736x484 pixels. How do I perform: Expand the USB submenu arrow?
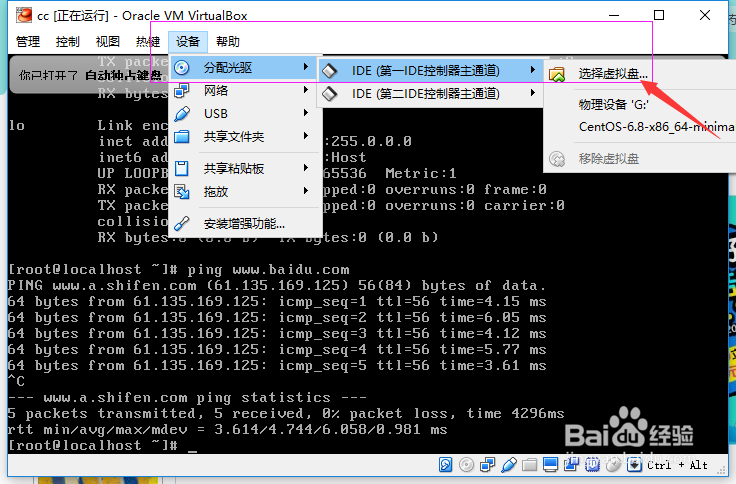tap(306, 113)
